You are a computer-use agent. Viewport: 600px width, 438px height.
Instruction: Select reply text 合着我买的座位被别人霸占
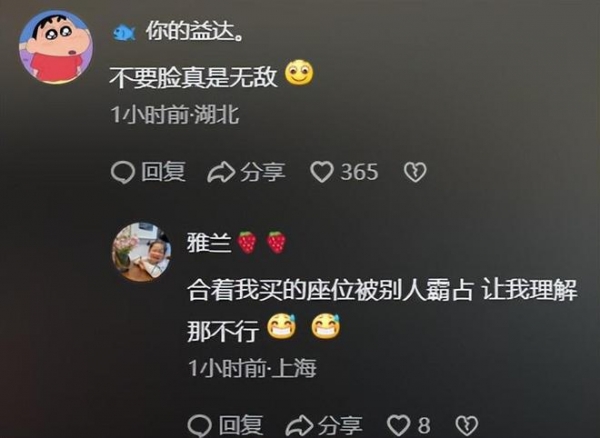click(330, 291)
